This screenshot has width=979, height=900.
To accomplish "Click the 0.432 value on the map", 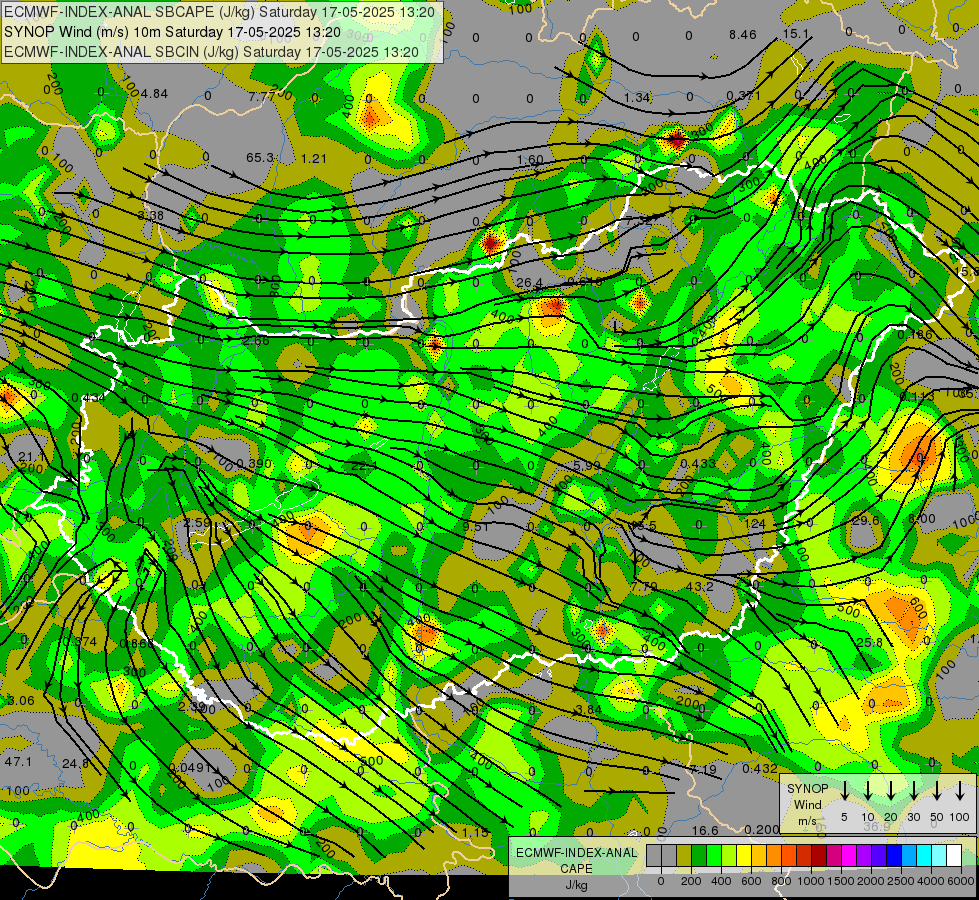I will tap(760, 769).
